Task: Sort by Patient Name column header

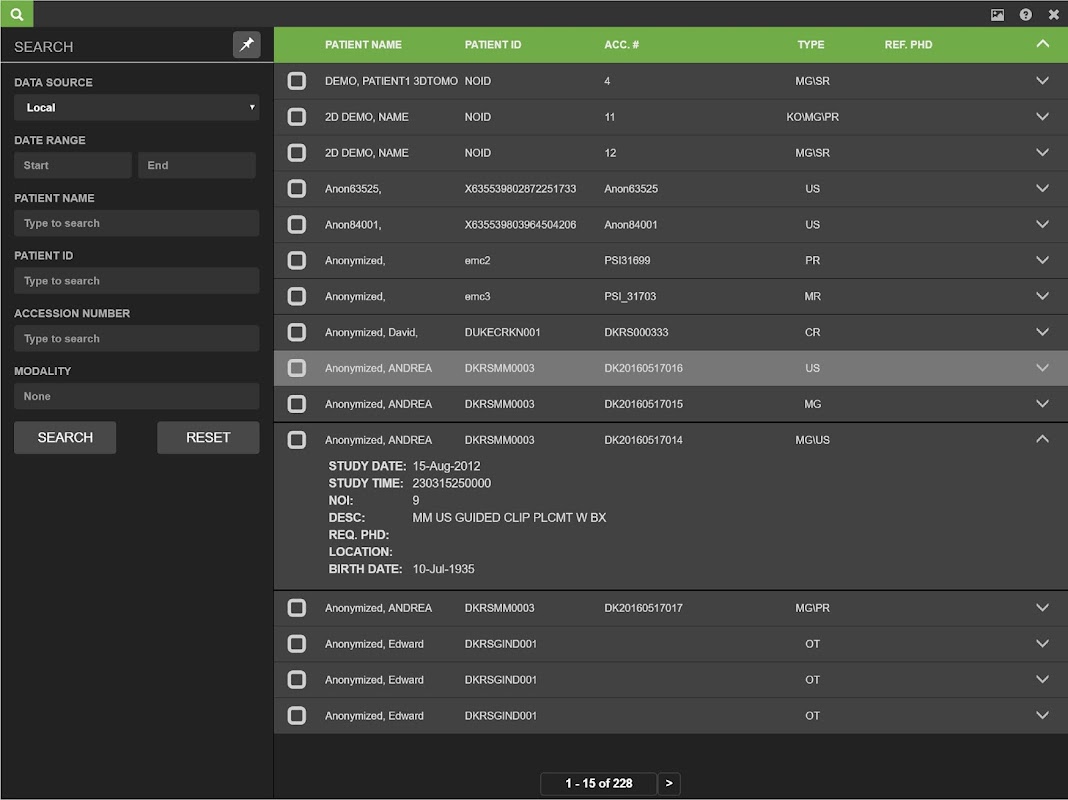Action: 363,45
